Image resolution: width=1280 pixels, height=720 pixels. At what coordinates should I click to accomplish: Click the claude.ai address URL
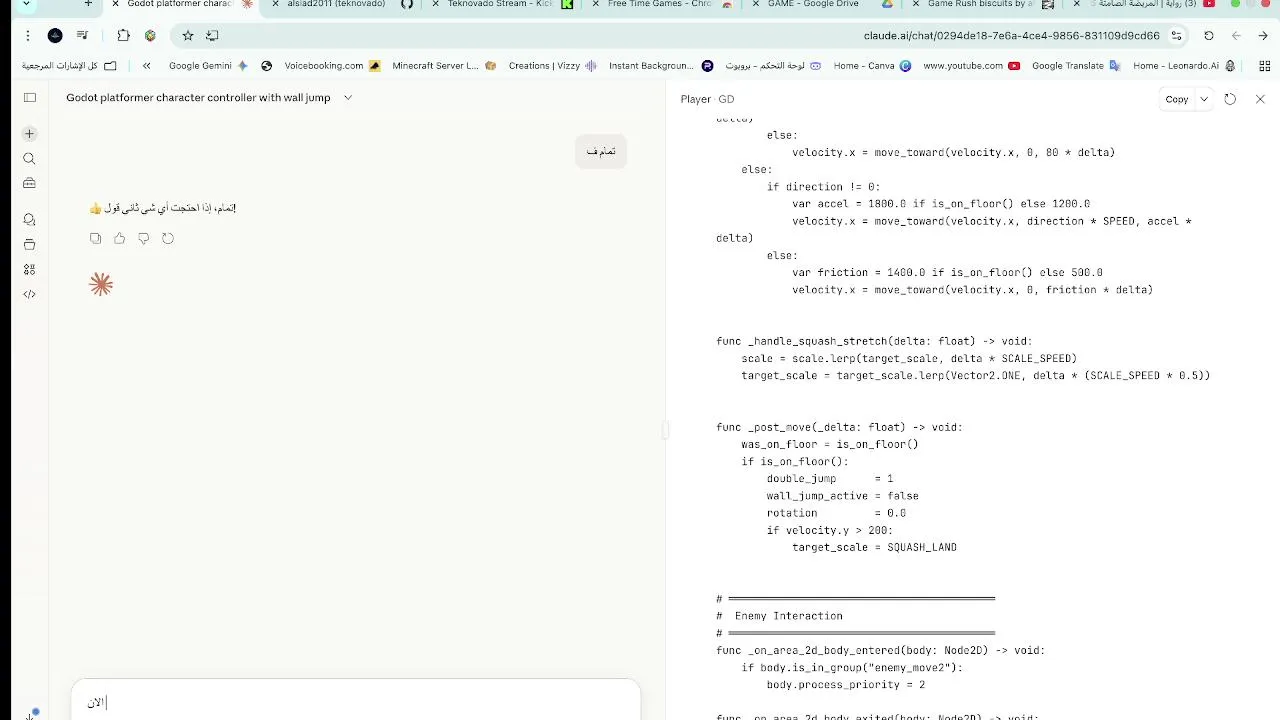pyautogui.click(x=1011, y=36)
